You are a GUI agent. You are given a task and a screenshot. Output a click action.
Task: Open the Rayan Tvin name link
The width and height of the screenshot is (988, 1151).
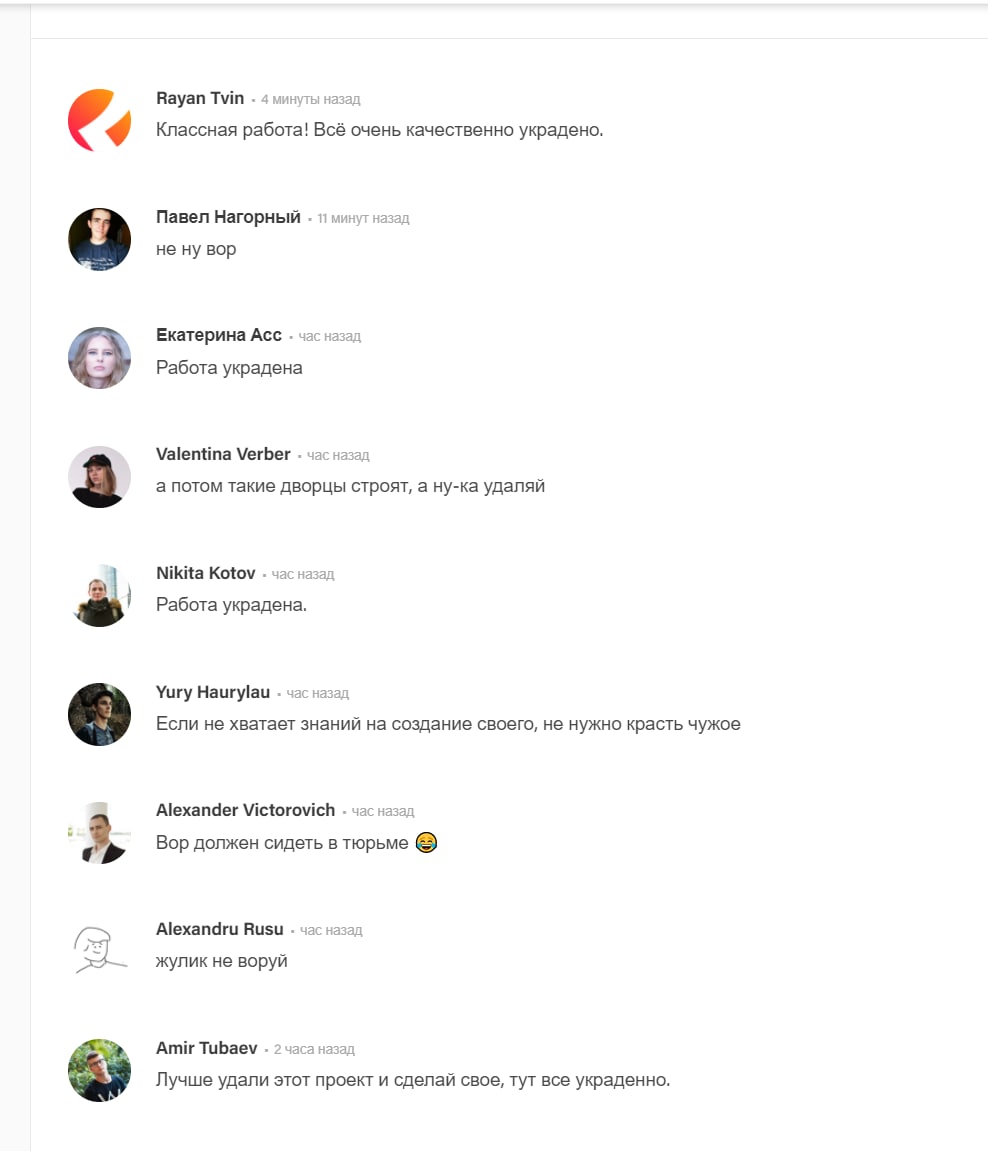coord(200,98)
